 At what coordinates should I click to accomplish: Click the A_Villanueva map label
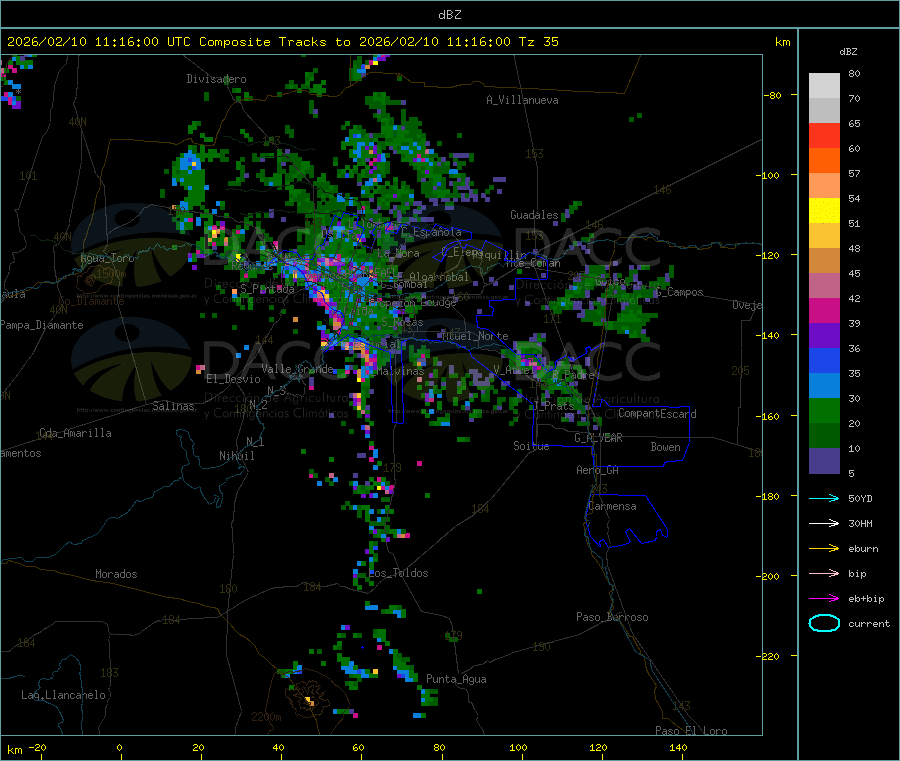[522, 100]
